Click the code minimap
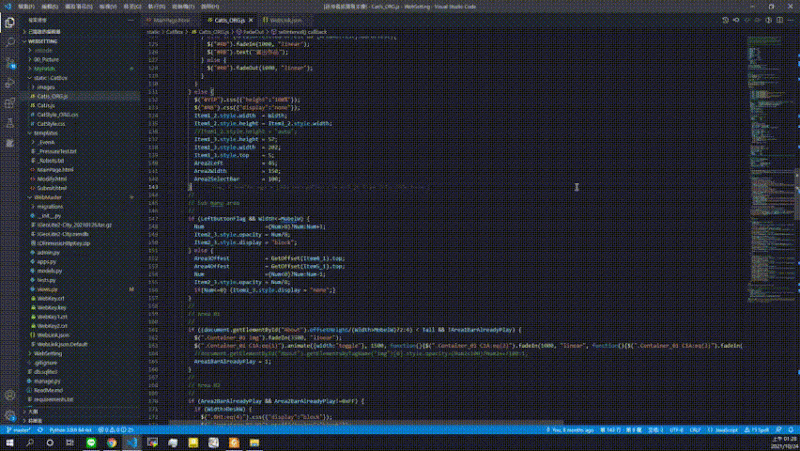The width and height of the screenshot is (800, 451). 769,168
